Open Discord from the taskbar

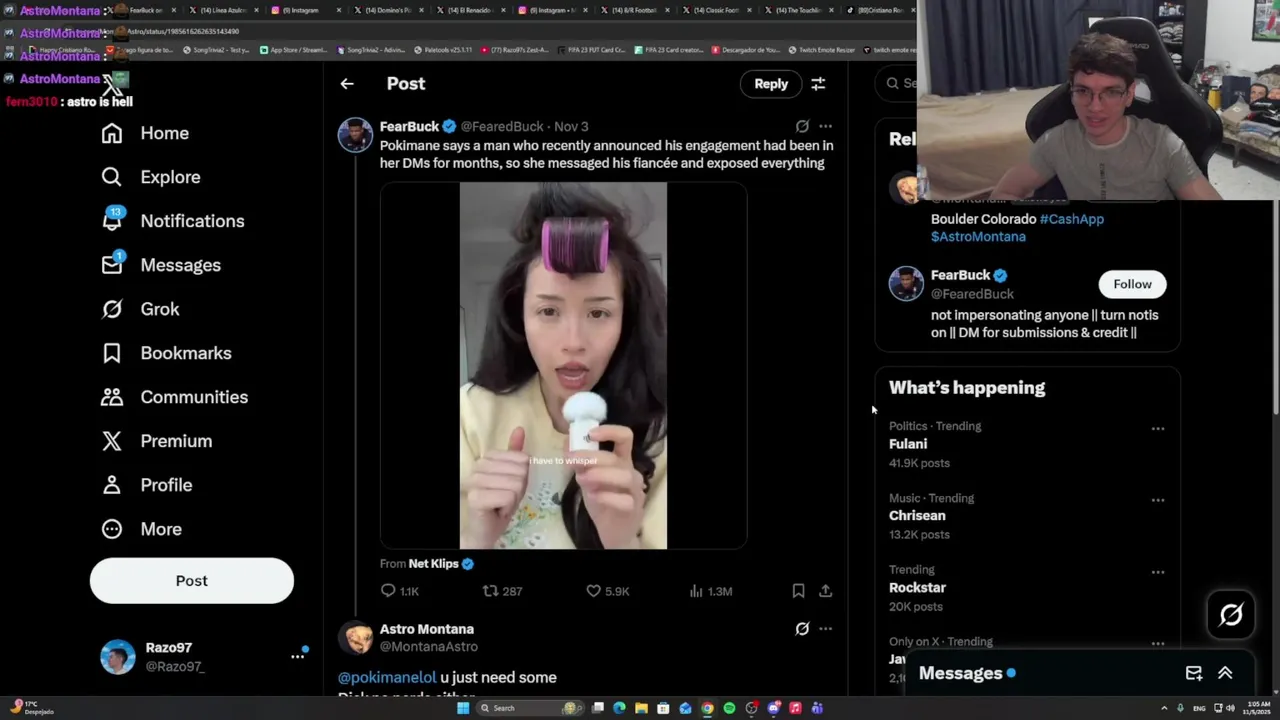point(773,708)
